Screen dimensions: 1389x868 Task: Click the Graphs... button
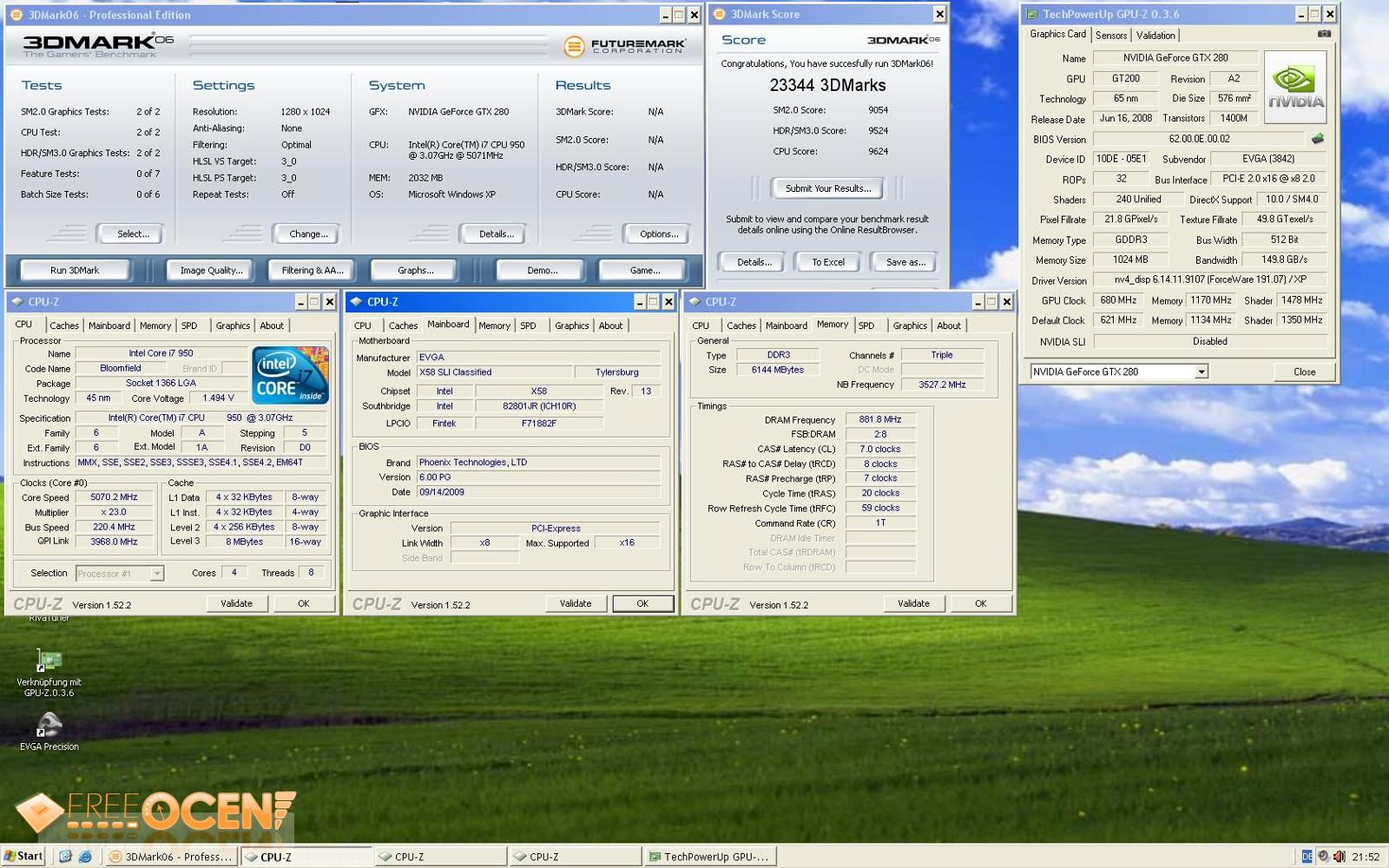pyautogui.click(x=415, y=270)
